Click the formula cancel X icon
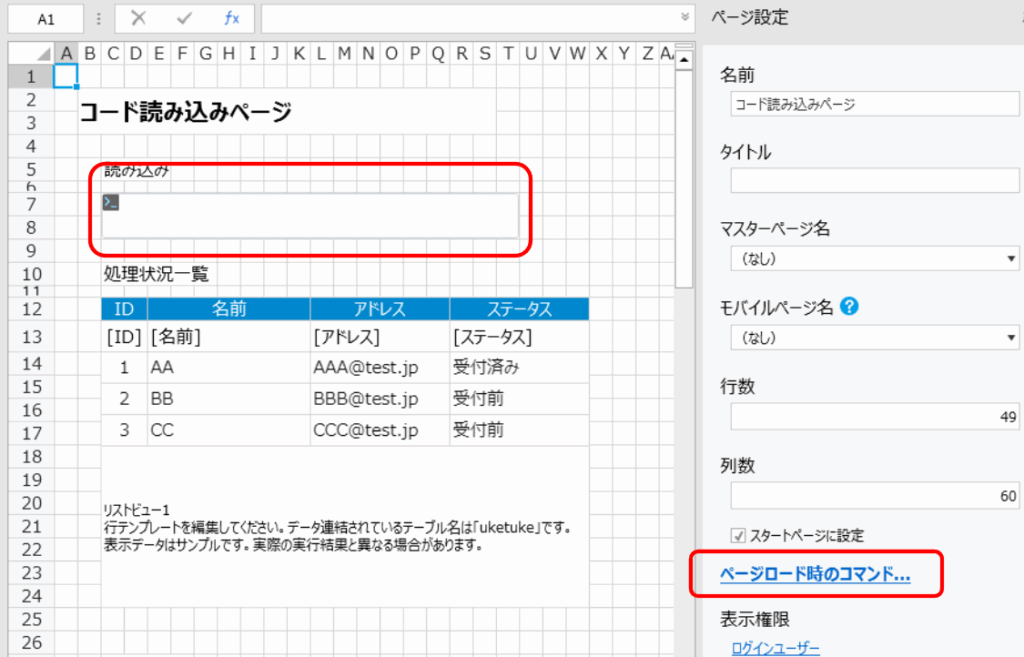The height and width of the screenshot is (657, 1024). click(x=139, y=19)
